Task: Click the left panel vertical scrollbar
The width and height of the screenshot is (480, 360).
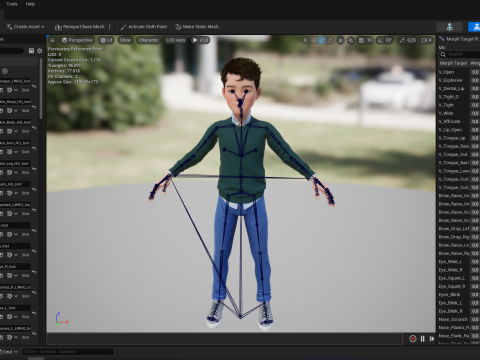Action: 41,88
